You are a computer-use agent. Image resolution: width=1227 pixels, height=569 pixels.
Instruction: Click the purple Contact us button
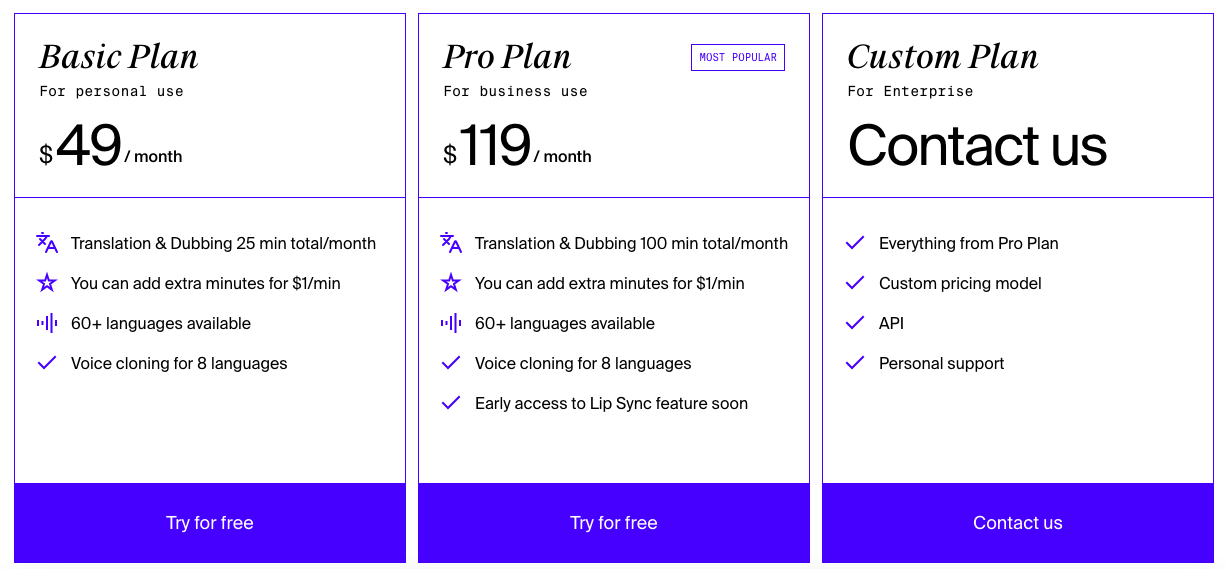point(1018,523)
